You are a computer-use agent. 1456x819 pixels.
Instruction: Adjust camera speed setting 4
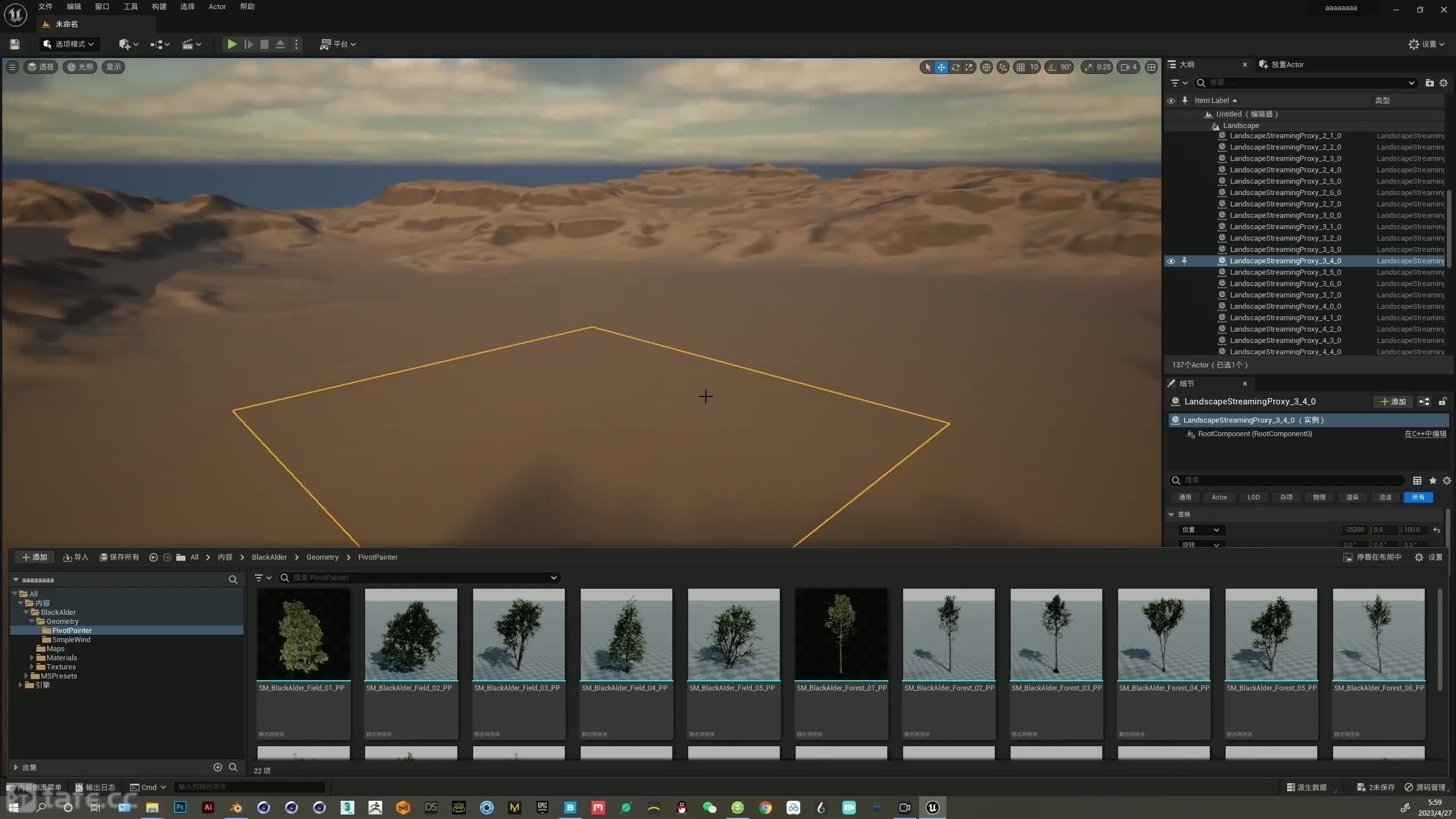[1129, 67]
